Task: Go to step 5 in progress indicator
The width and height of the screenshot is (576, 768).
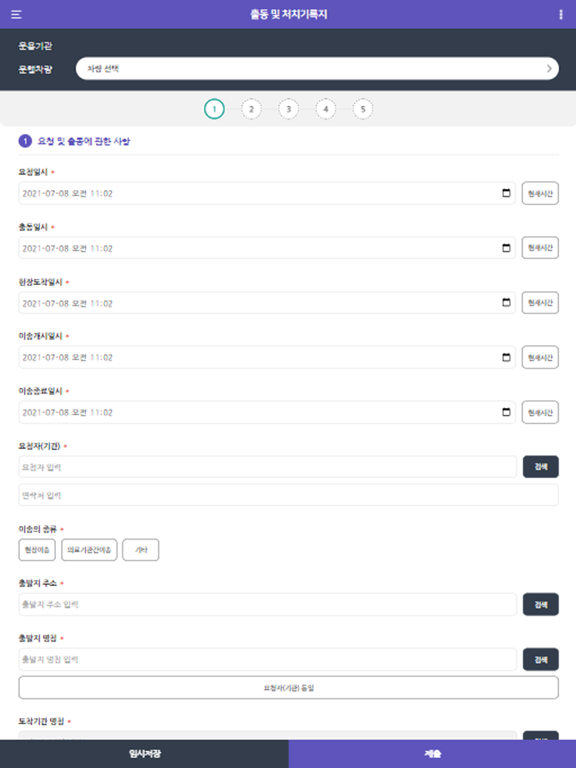Action: coord(363,109)
